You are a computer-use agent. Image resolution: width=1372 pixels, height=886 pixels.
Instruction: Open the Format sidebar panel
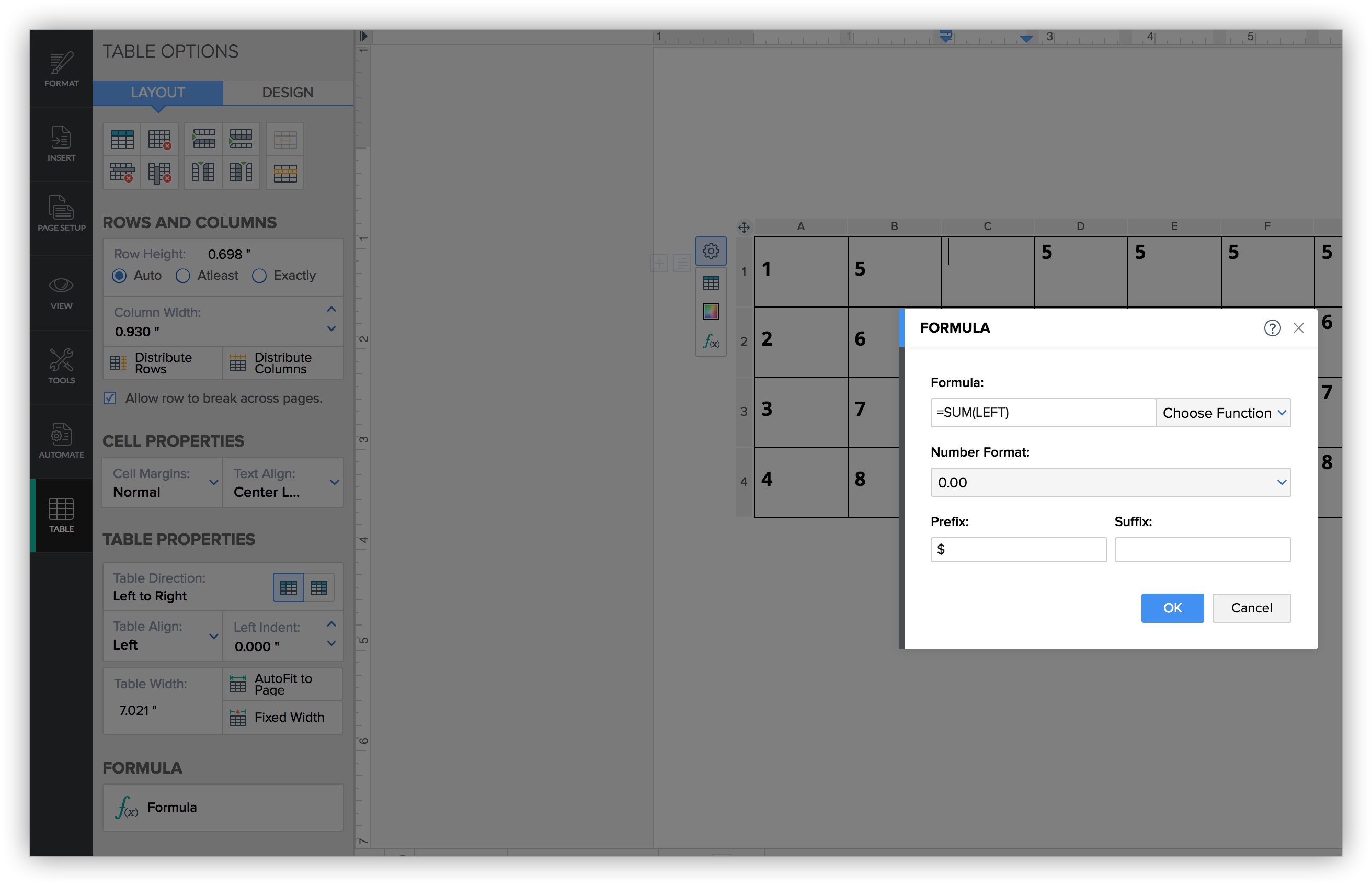click(61, 70)
